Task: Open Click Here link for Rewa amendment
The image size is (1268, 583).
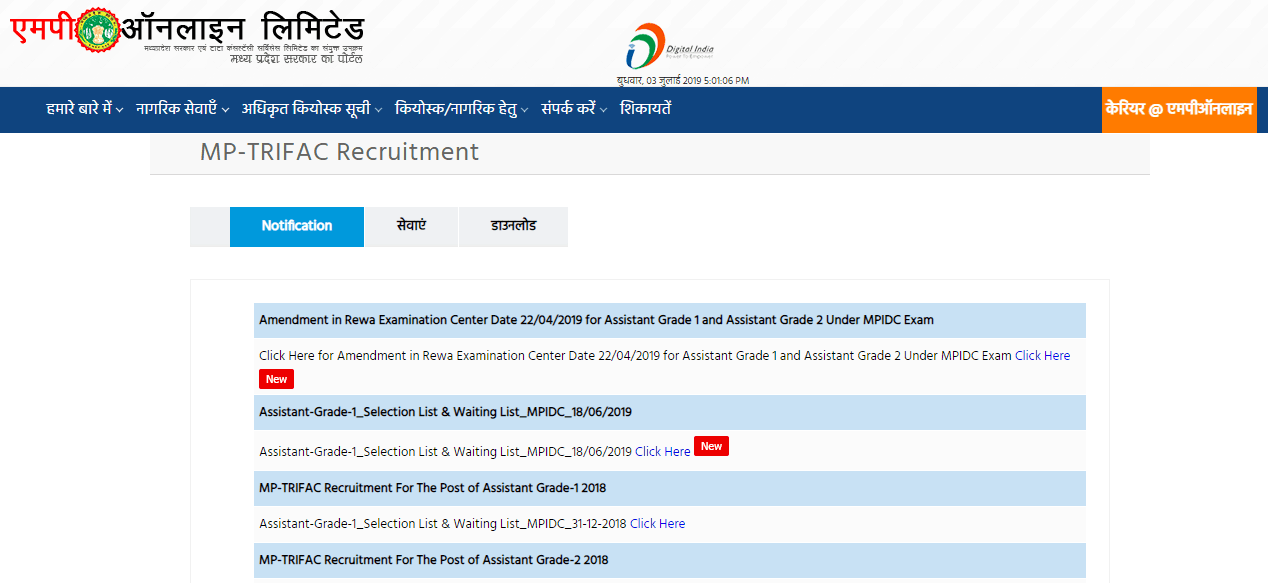Action: point(1042,356)
